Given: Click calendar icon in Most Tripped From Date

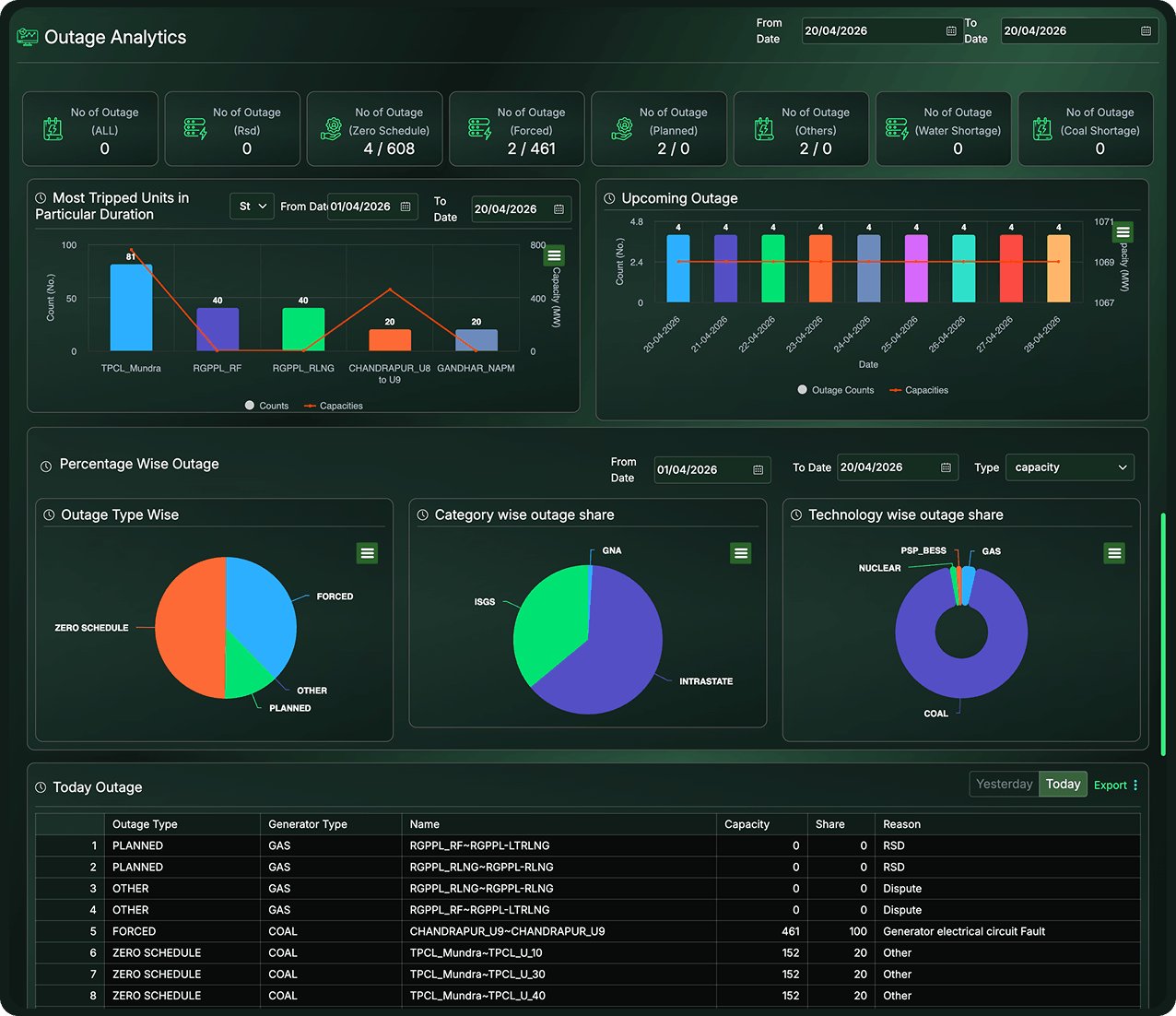Looking at the screenshot, I should 406,207.
